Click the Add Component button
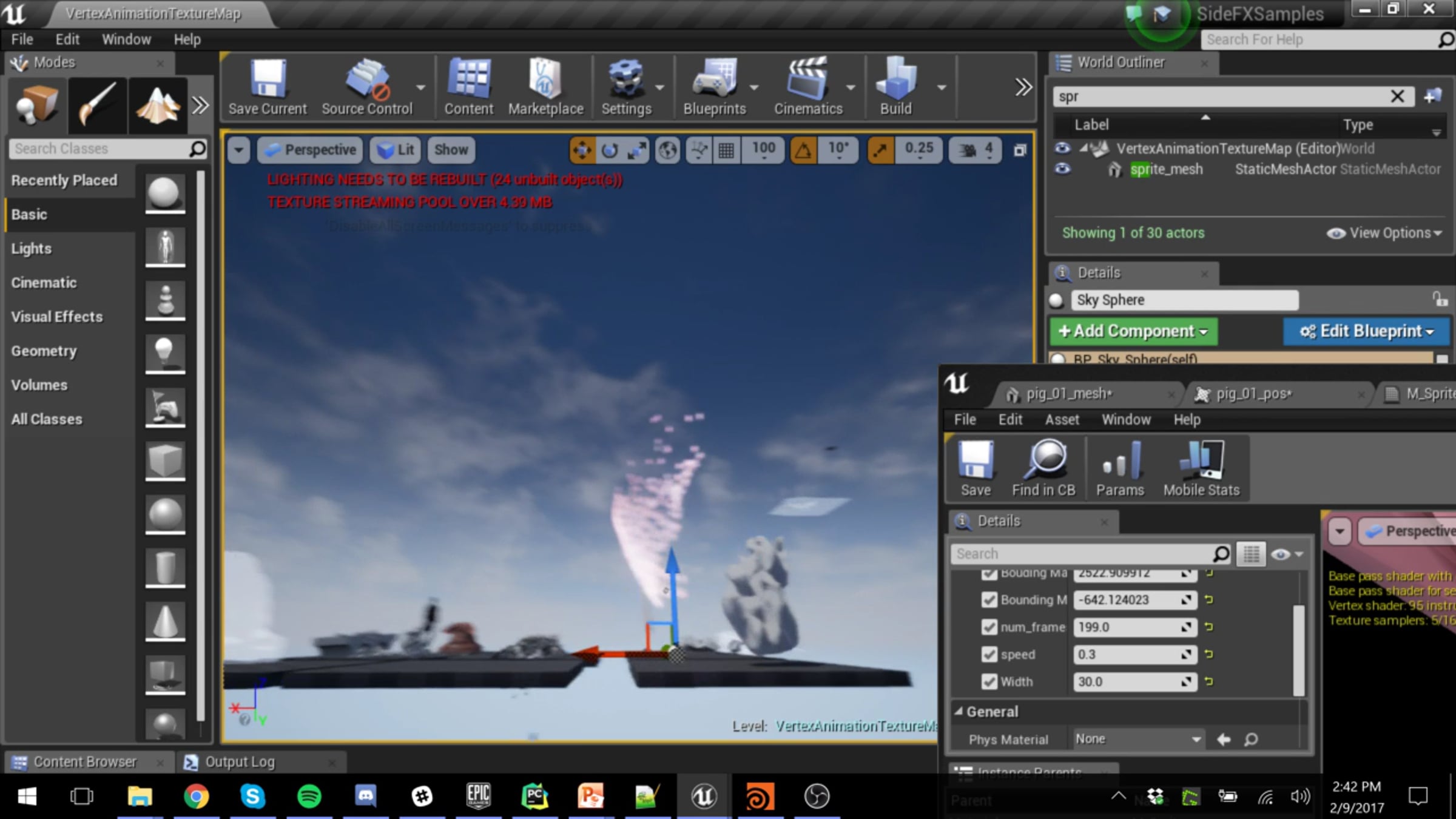 pos(1133,331)
